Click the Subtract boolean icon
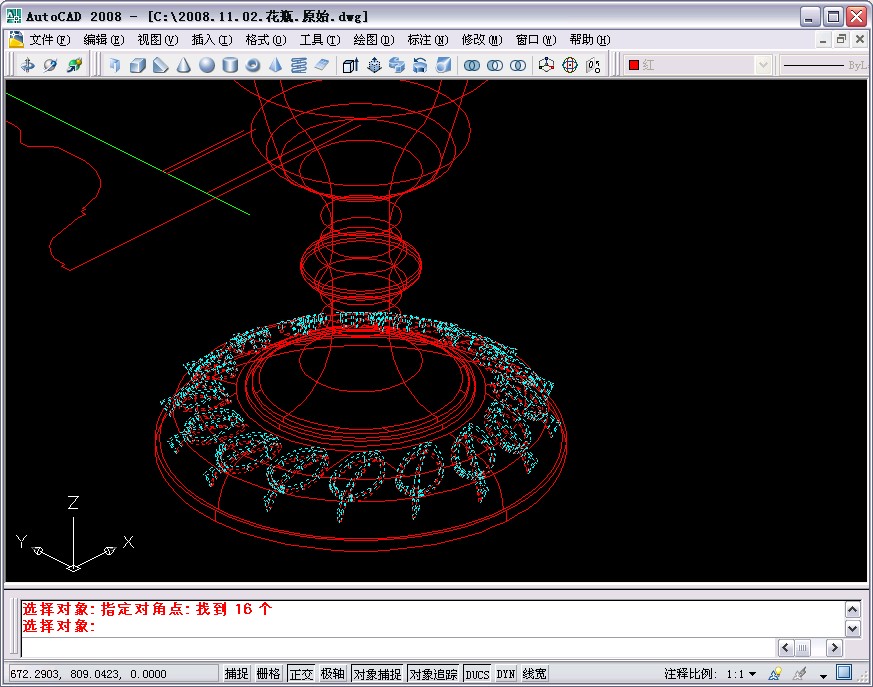Viewport: 873px width, 687px height. click(495, 65)
